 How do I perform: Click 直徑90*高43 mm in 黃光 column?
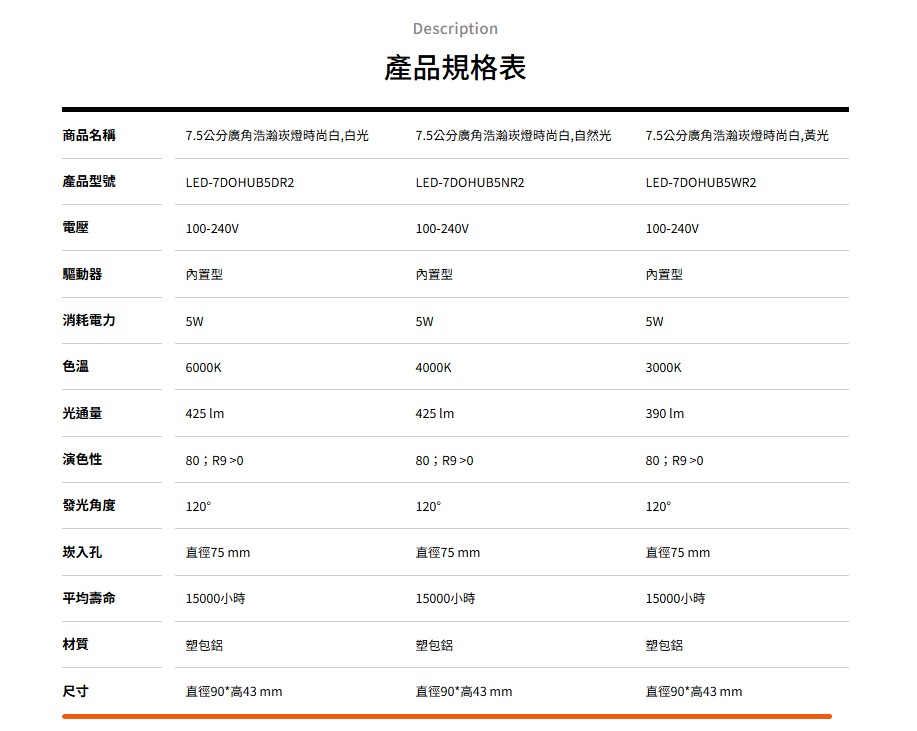pos(694,692)
